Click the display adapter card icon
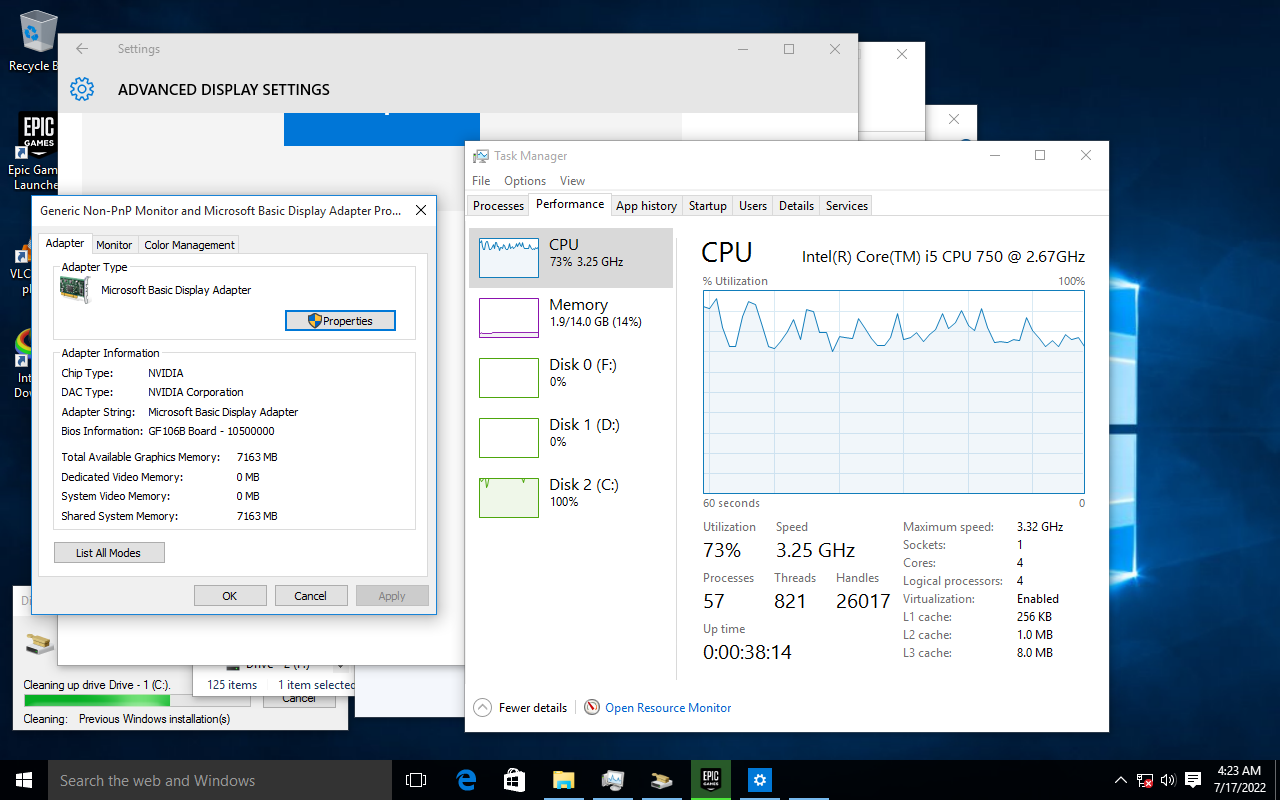 (76, 290)
